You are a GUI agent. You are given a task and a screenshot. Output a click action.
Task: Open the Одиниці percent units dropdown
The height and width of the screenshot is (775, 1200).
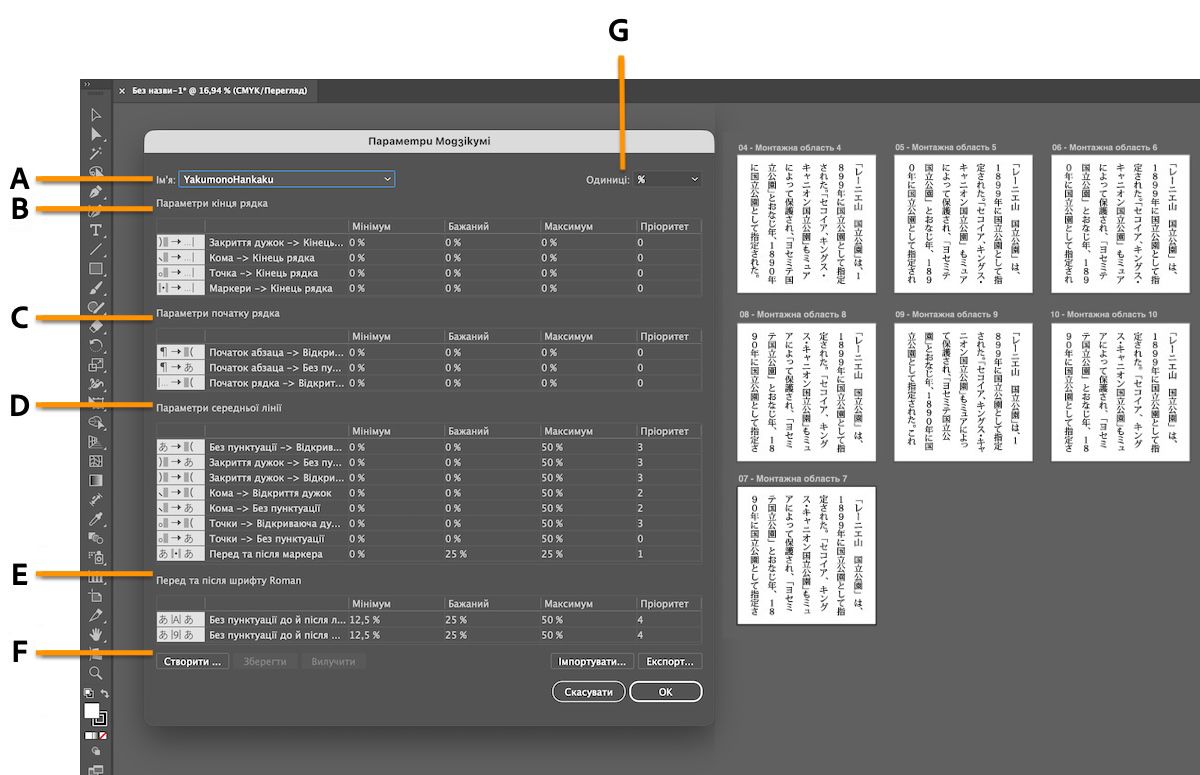[668, 179]
